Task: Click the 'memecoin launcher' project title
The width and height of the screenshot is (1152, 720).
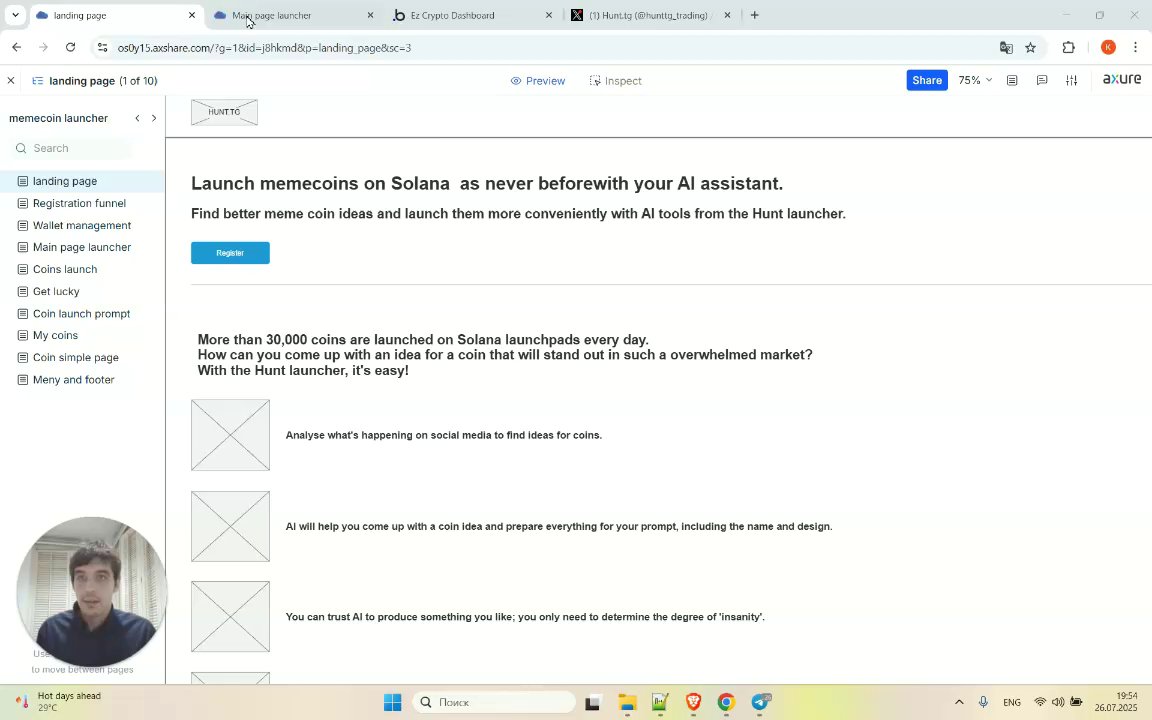Action: (58, 118)
